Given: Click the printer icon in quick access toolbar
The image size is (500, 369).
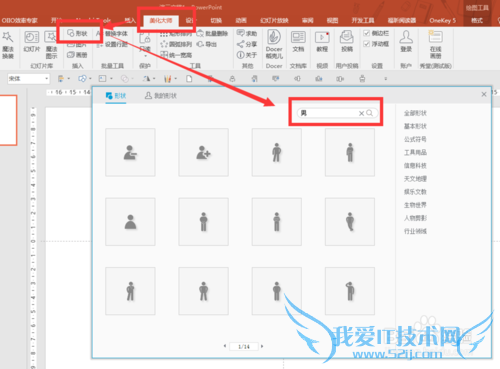Looking at the screenshot, I should click(362, 79).
